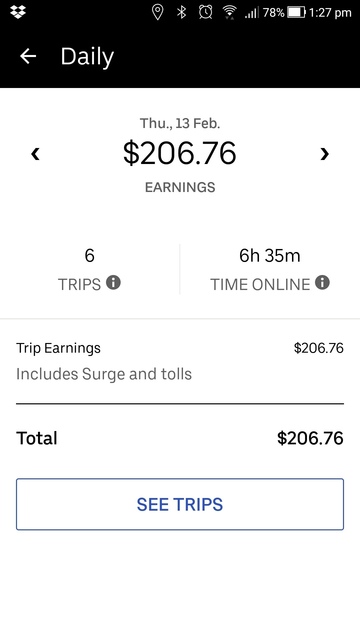Tap the Thu., 13 Feb. date label
360x640 pixels.
[180, 123]
